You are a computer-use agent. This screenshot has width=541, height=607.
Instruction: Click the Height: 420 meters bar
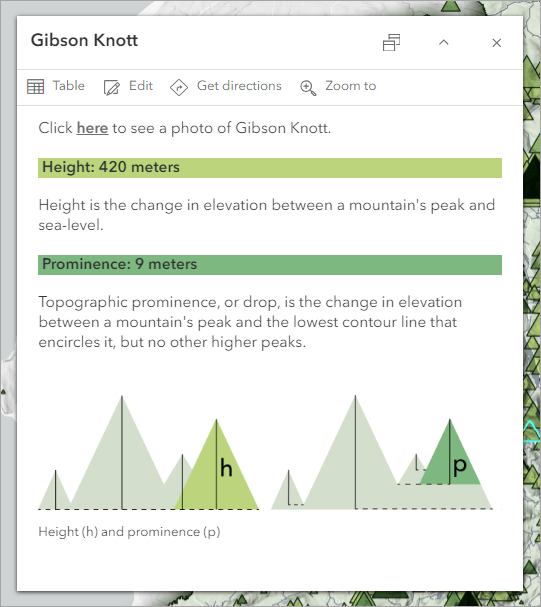270,168
